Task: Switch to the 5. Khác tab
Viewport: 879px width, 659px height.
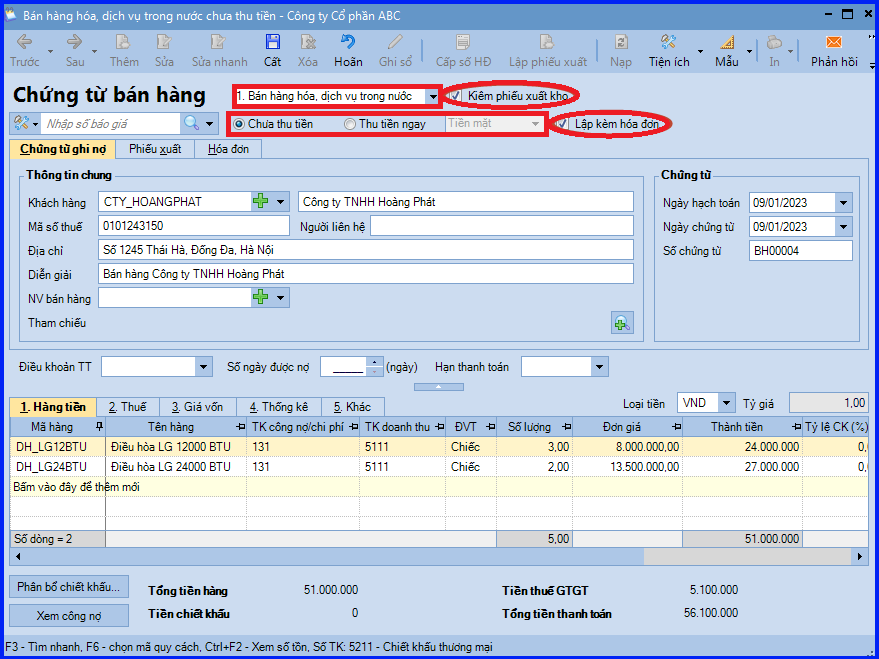Action: coord(353,407)
